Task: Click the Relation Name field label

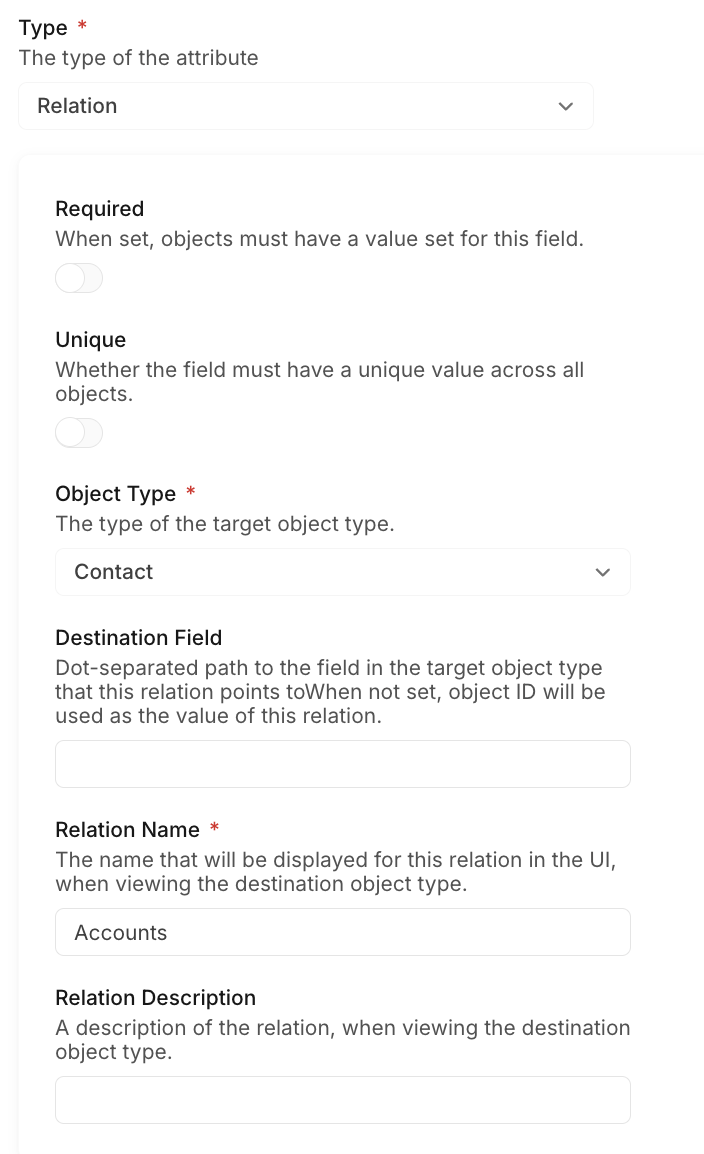Action: click(127, 830)
